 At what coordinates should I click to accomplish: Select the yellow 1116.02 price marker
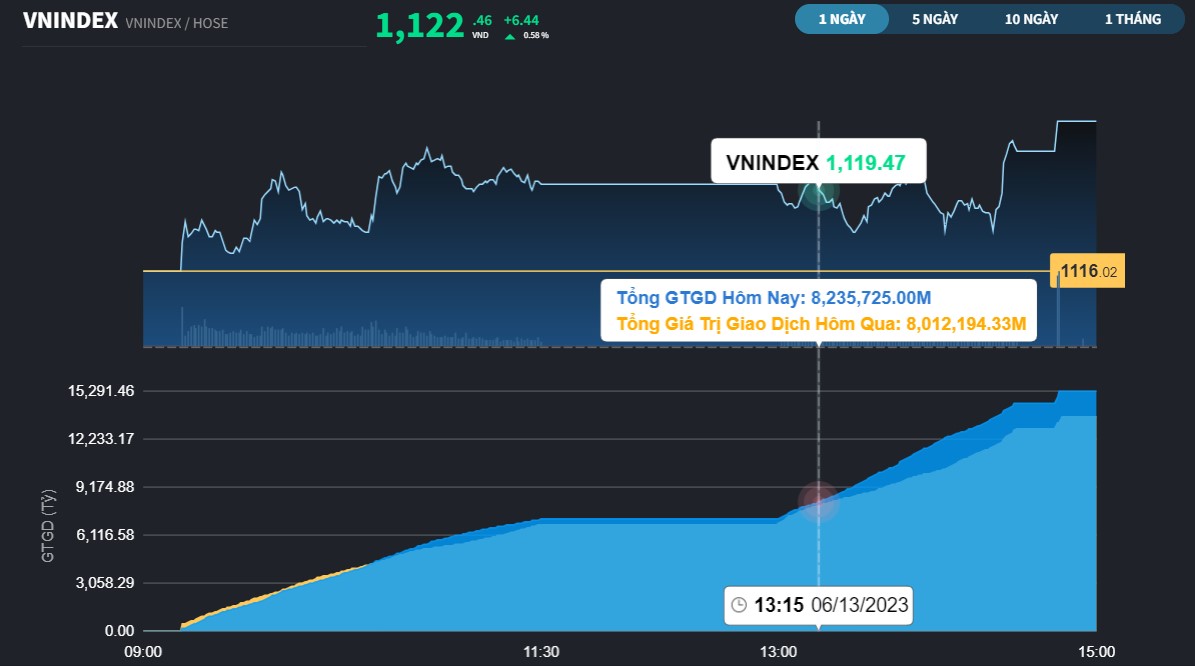point(1086,270)
